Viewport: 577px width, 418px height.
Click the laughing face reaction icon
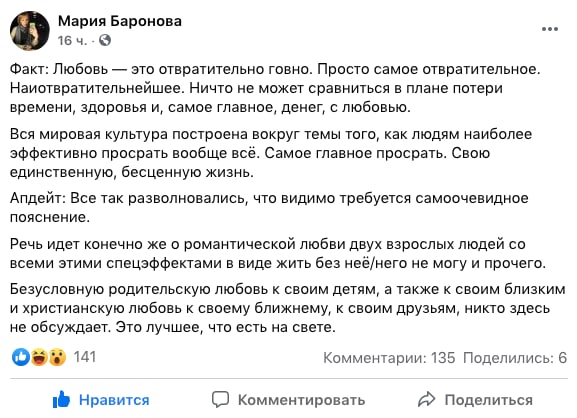tap(39, 357)
